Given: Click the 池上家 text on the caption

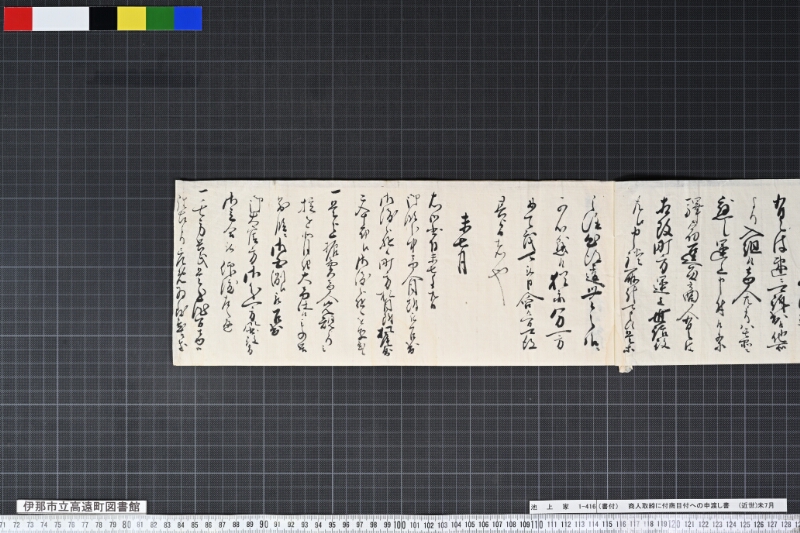Looking at the screenshot, I should click(x=549, y=506).
